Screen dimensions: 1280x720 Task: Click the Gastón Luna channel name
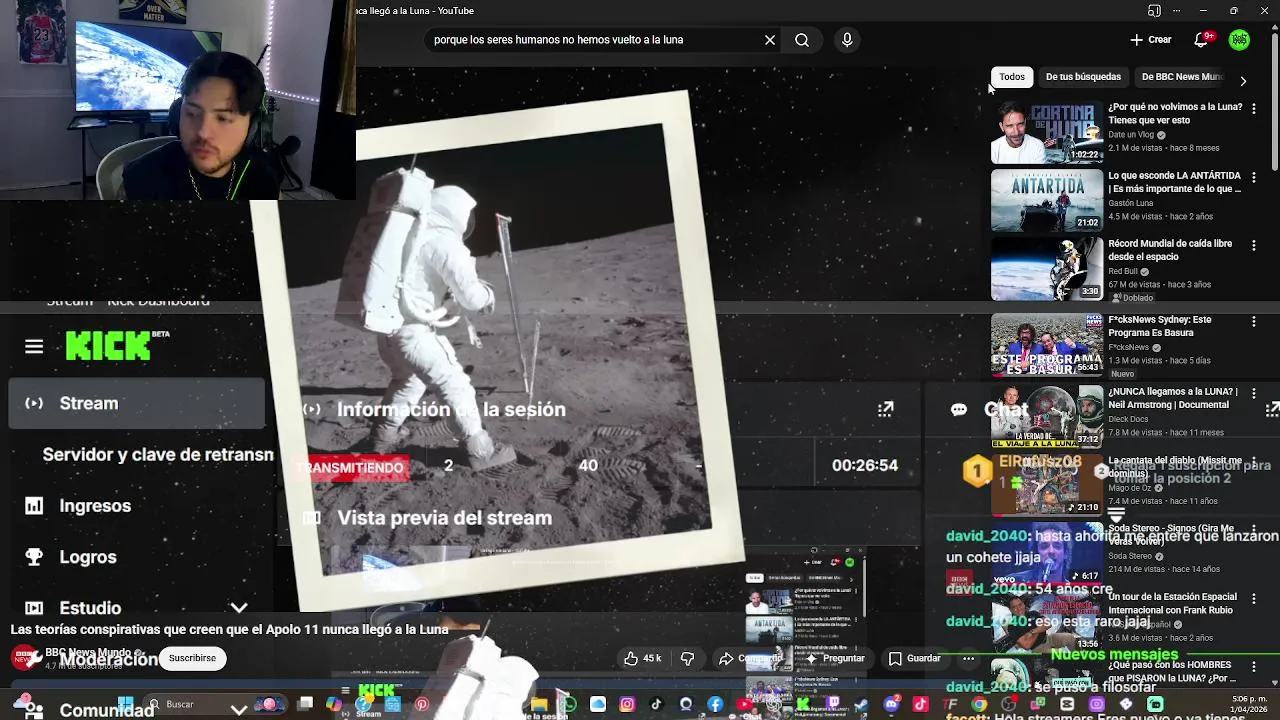(x=1130, y=203)
